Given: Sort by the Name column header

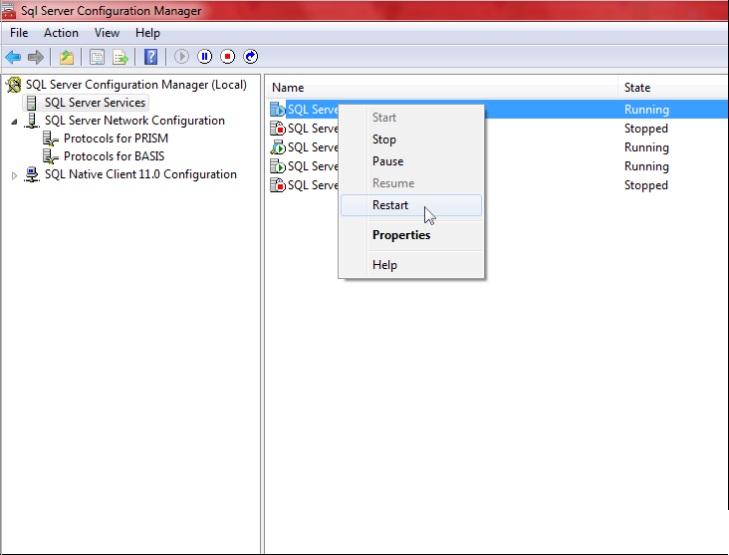Looking at the screenshot, I should [x=442, y=88].
